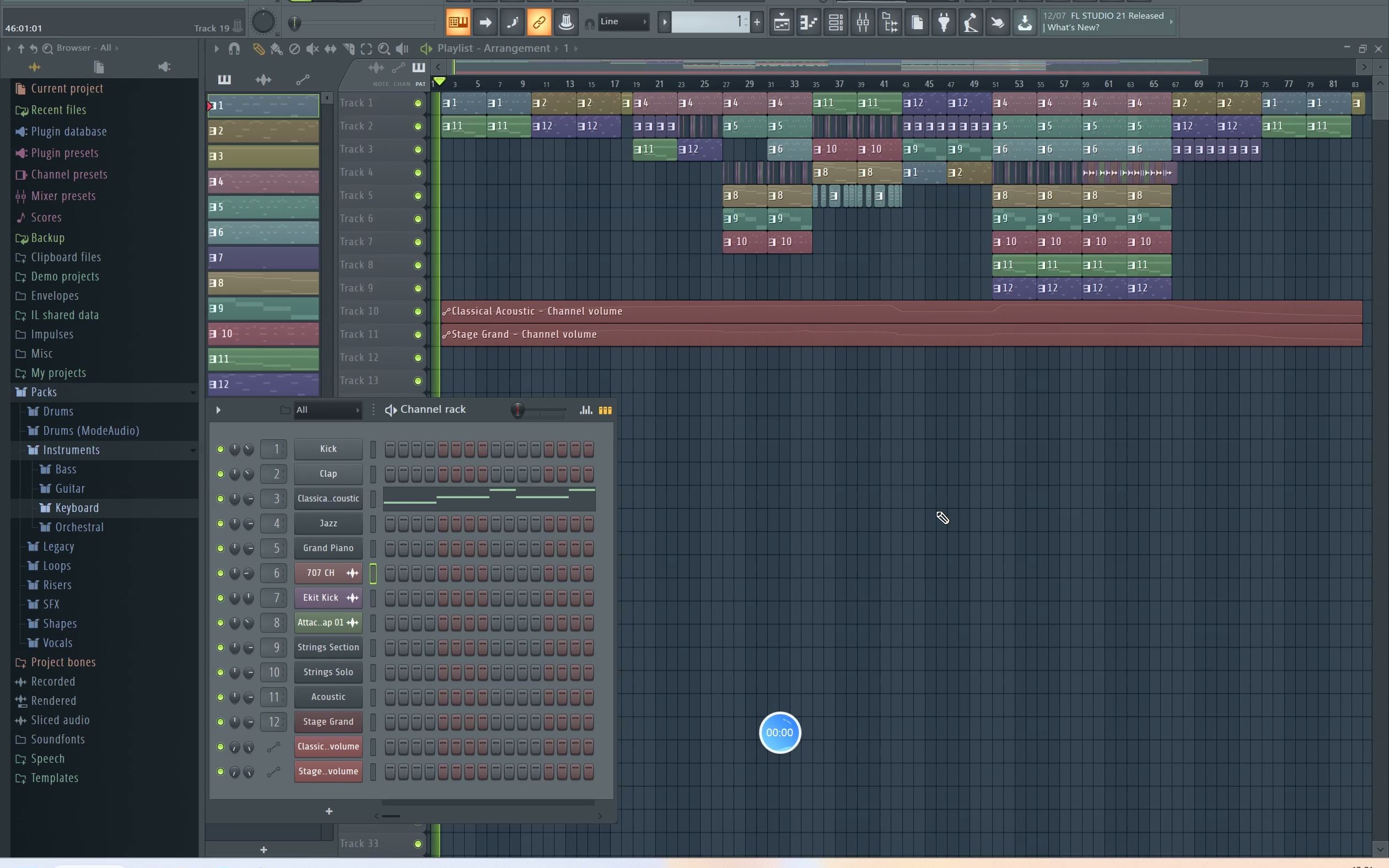Open the Piano roll view button
The height and width of the screenshot is (868, 1389).
809,23
